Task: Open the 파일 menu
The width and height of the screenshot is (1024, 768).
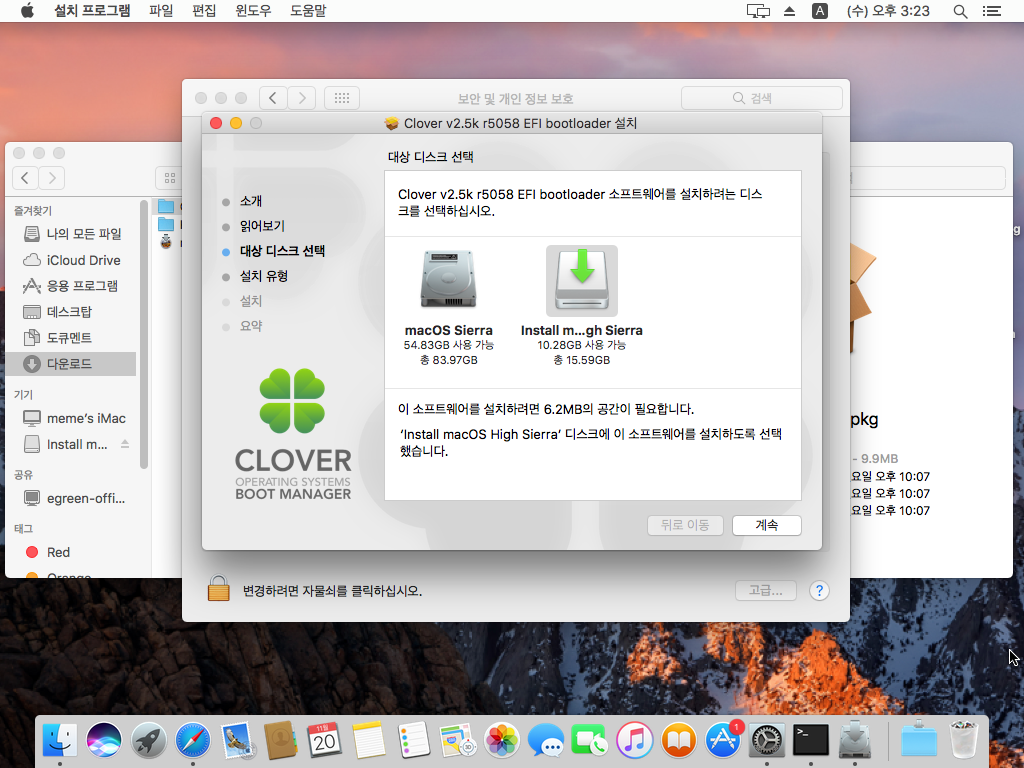Action: click(161, 10)
